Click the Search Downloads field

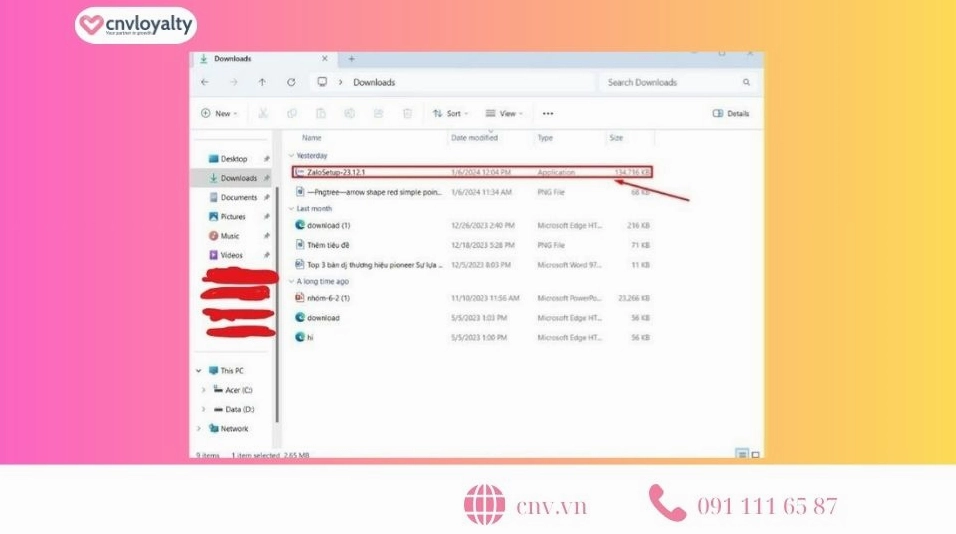677,82
